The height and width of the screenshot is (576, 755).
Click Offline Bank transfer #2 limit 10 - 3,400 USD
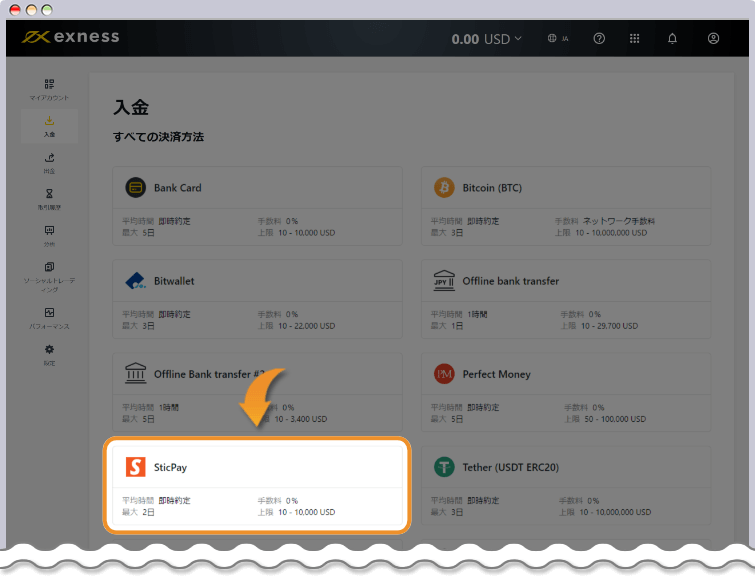(300, 419)
